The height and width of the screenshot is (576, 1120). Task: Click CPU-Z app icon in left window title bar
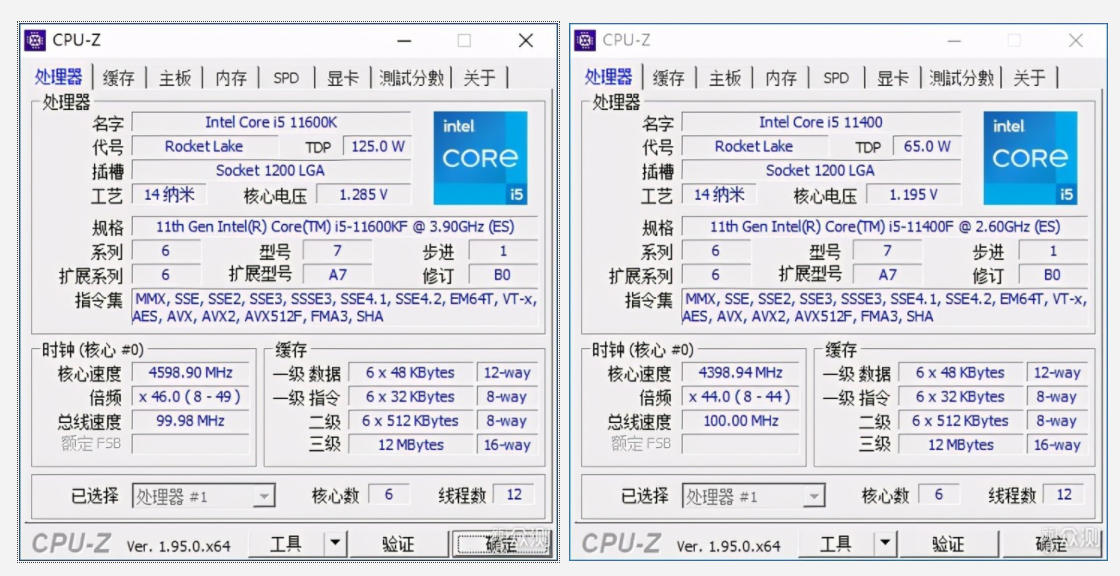[34, 41]
